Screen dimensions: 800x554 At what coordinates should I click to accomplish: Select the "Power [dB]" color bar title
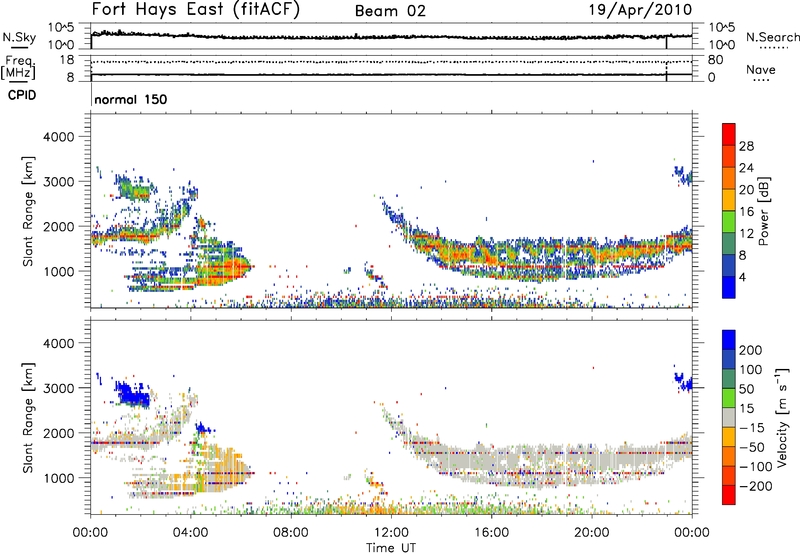[x=763, y=211]
